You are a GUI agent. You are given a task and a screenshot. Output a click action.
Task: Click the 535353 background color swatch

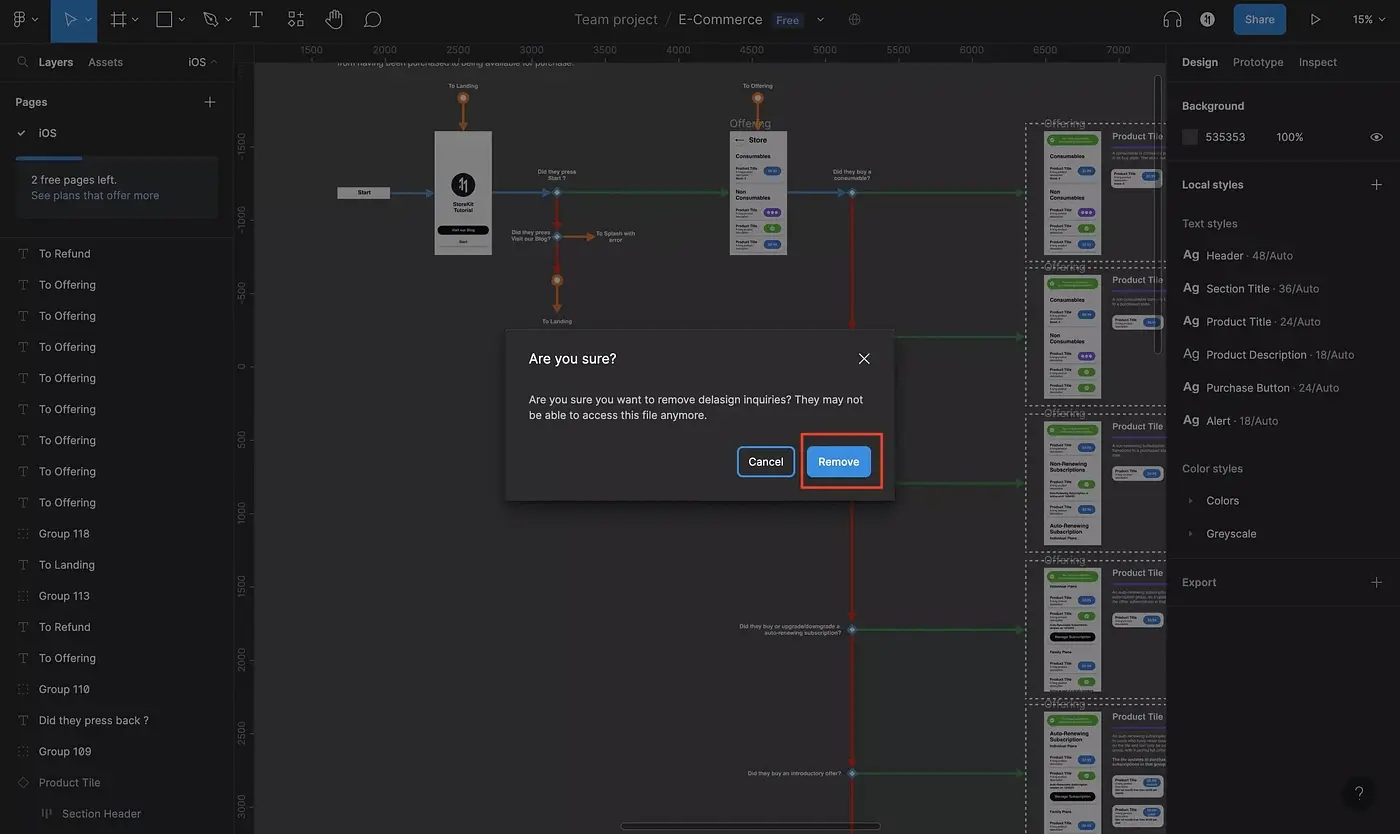[1190, 137]
